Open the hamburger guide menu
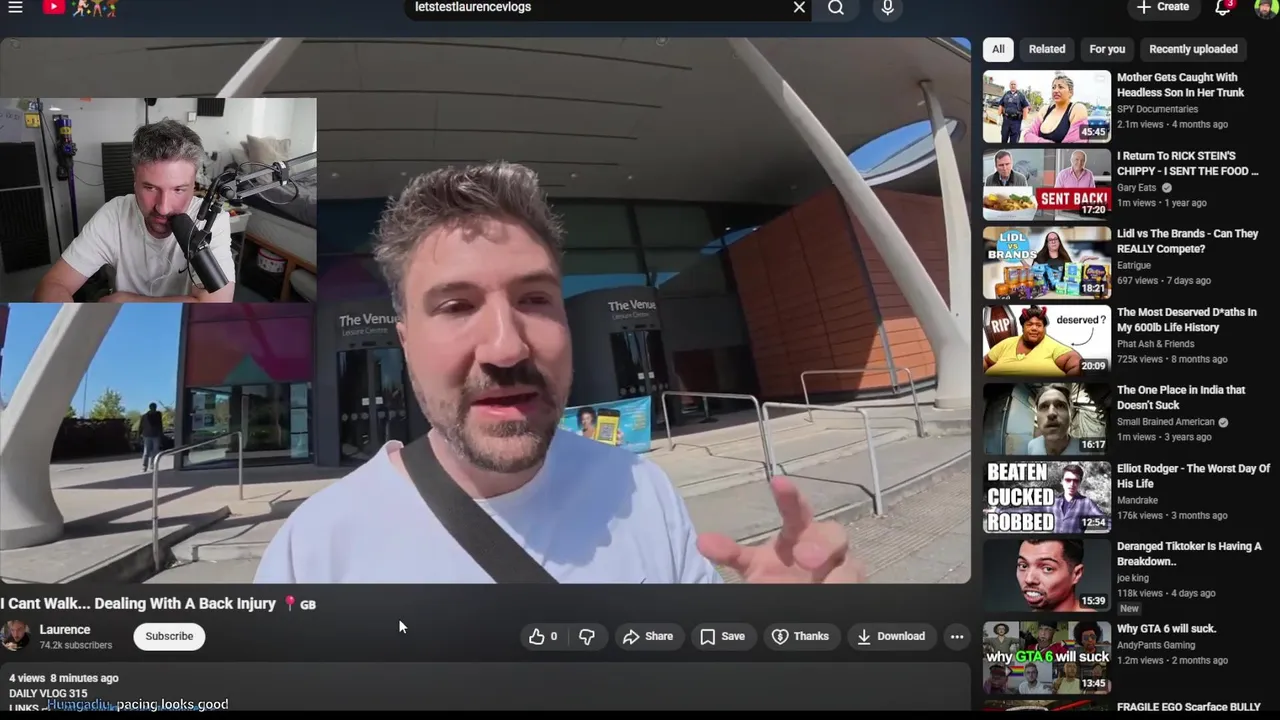Image resolution: width=1280 pixels, height=720 pixels. pos(15,7)
